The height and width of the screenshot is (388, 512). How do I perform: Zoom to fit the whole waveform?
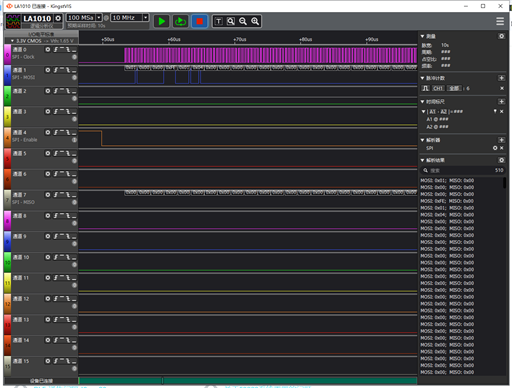pos(231,21)
